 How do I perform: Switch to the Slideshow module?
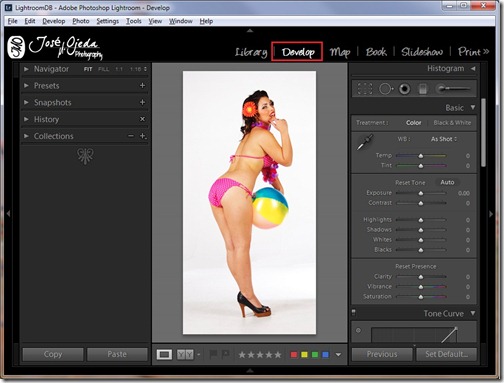pos(422,52)
